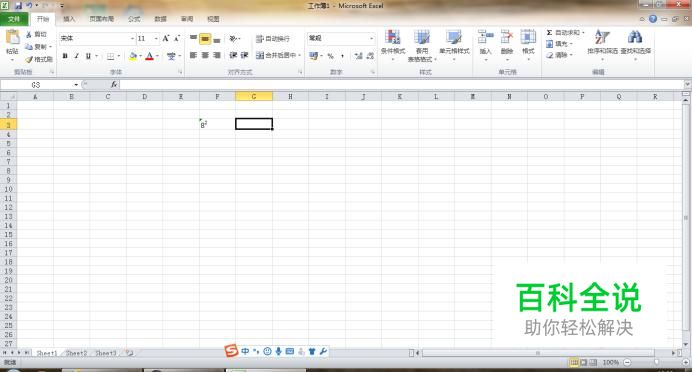Click the Sogou IME logo icon
Image resolution: width=692 pixels, height=372 pixels.
231,351
